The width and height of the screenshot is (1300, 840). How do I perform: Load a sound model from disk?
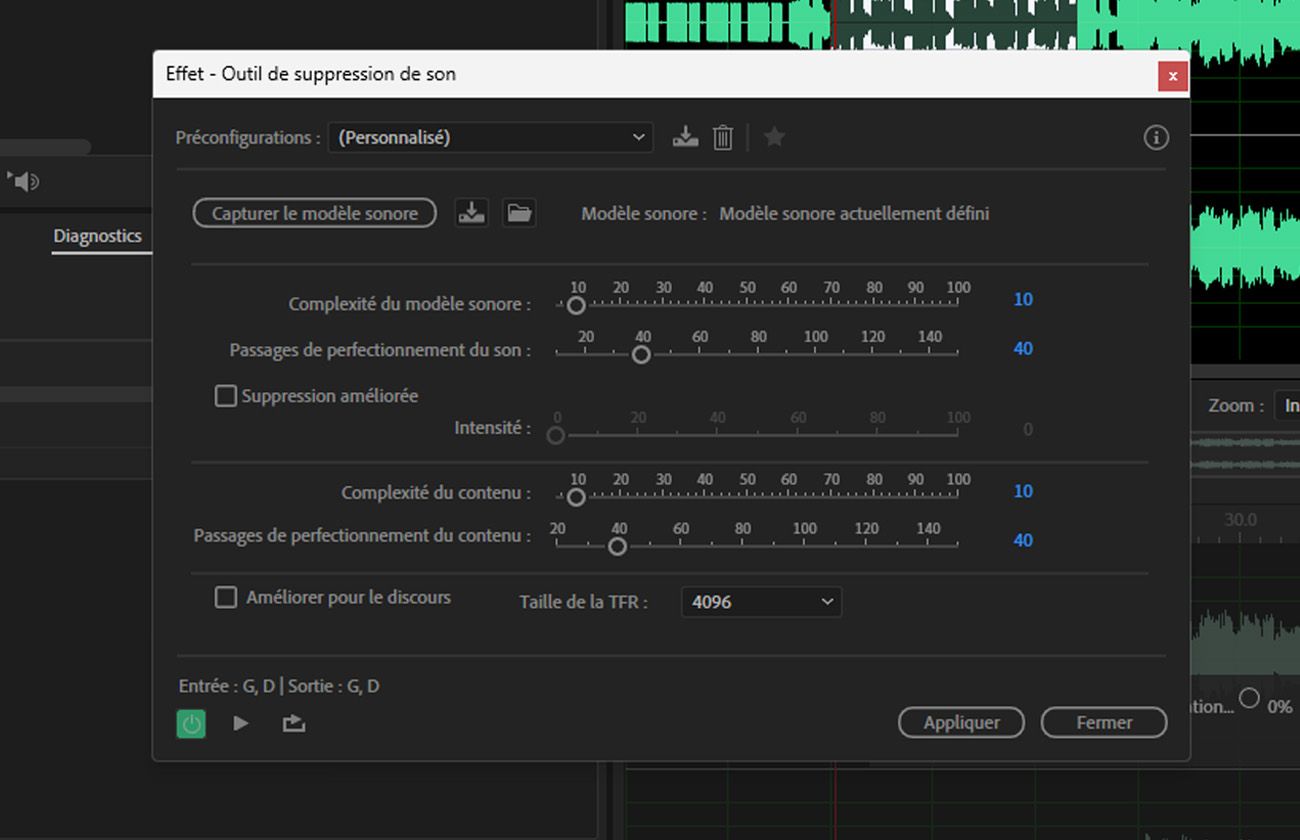[x=519, y=212]
